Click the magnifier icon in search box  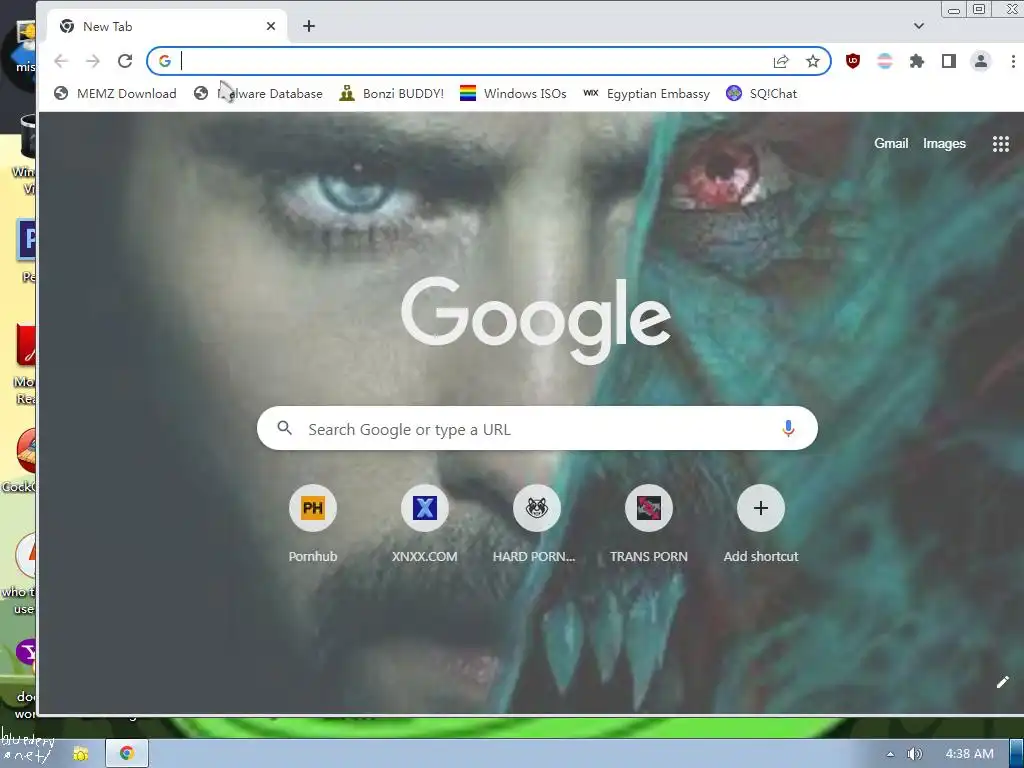pos(284,428)
